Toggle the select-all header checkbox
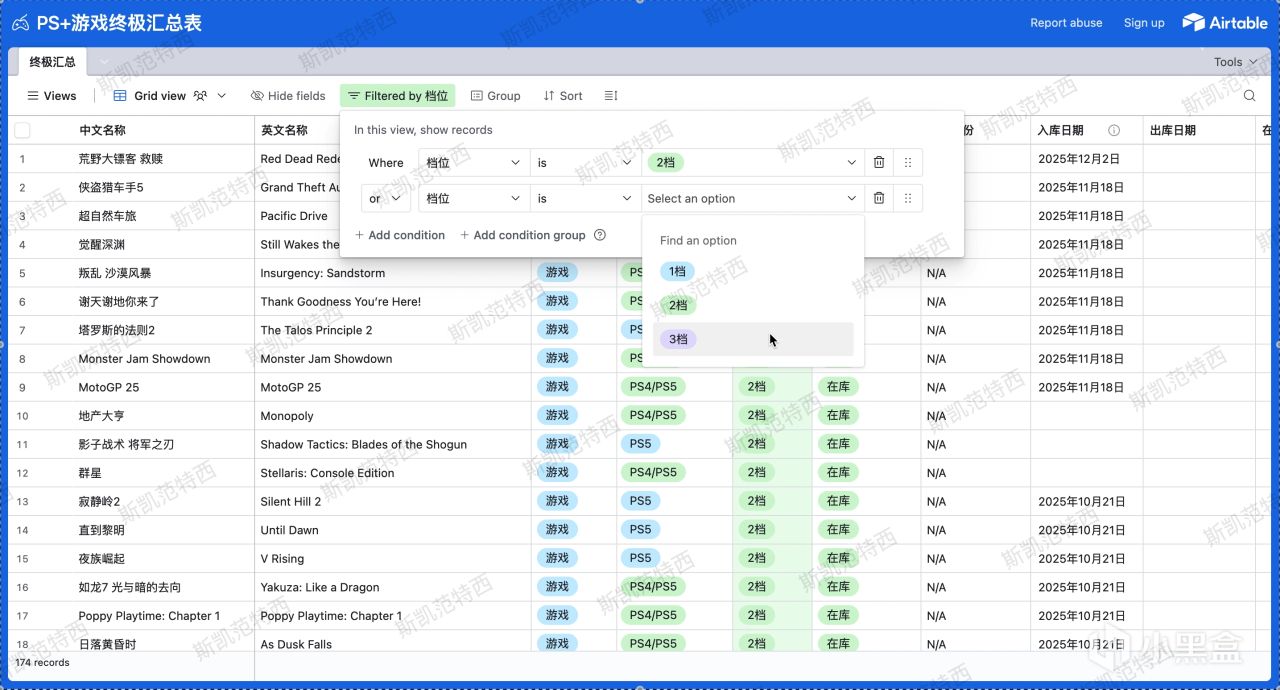The image size is (1280, 690). tap(22, 130)
